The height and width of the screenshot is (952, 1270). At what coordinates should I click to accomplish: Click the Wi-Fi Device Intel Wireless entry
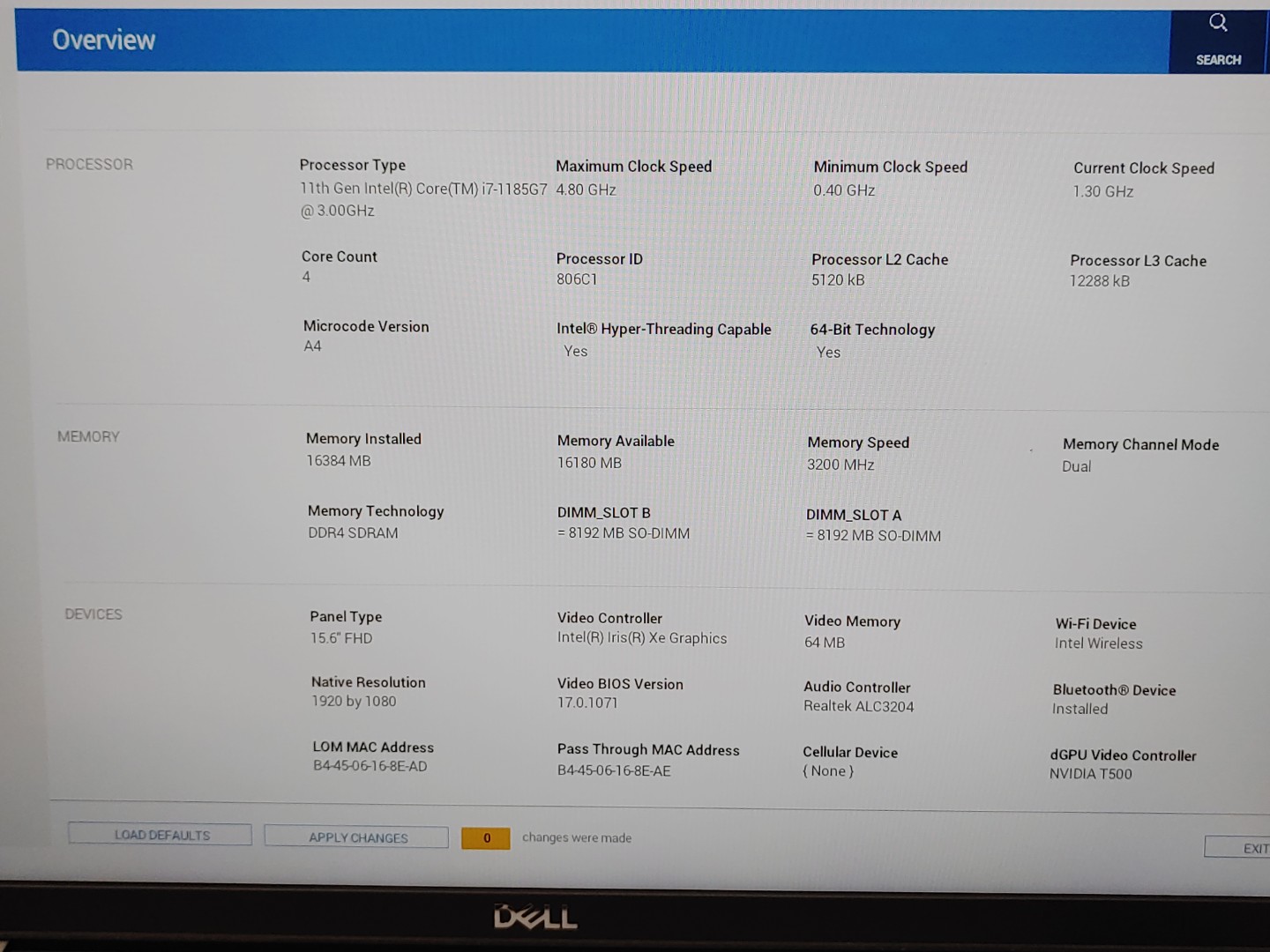(1098, 643)
